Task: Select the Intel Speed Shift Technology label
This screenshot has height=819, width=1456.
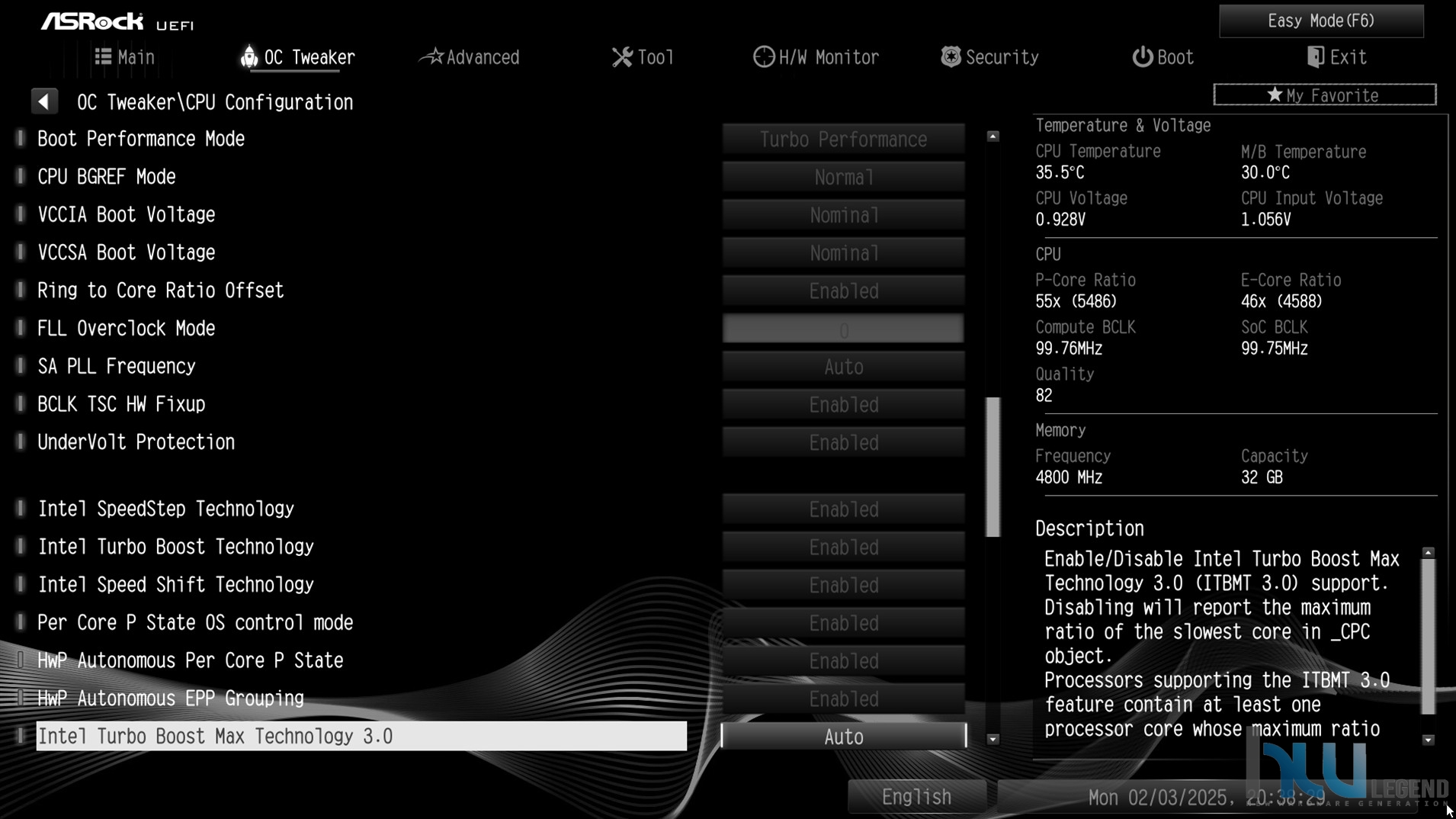Action: pyautogui.click(x=176, y=585)
